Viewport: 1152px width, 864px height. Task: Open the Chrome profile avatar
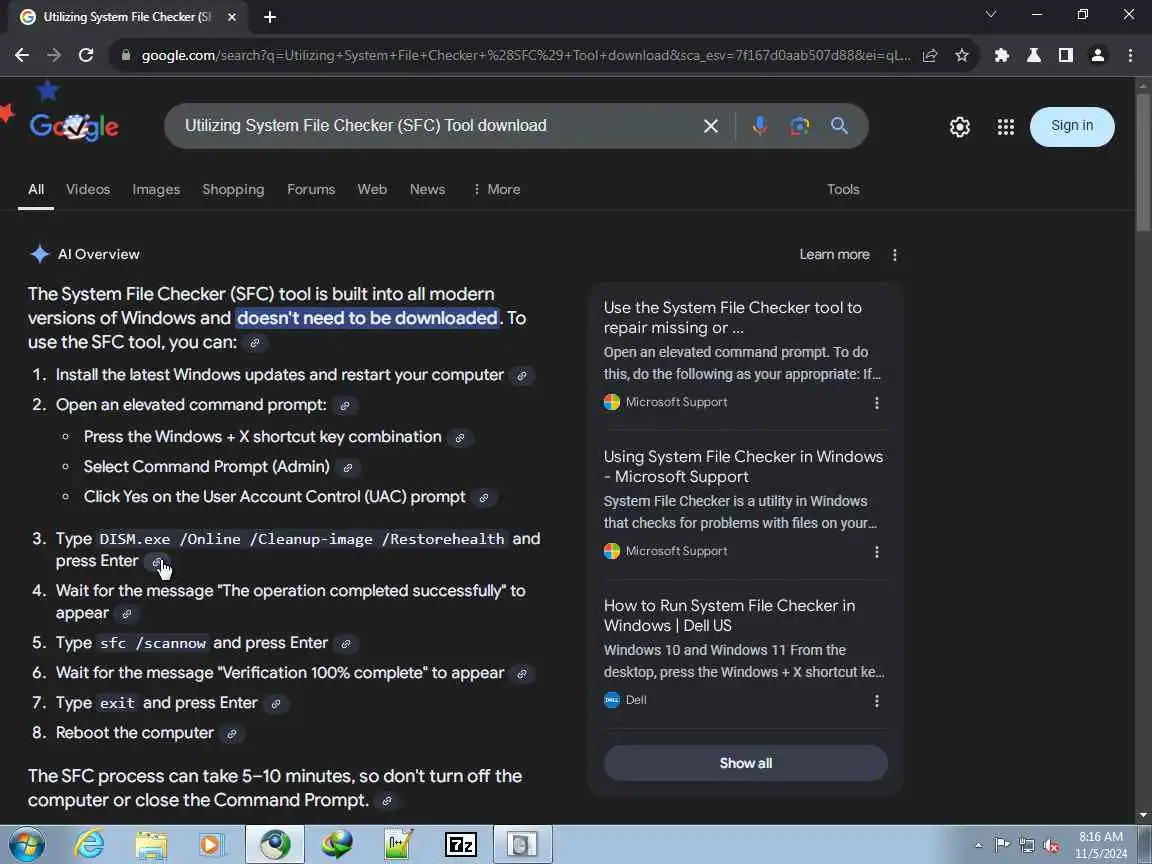pos(1098,55)
